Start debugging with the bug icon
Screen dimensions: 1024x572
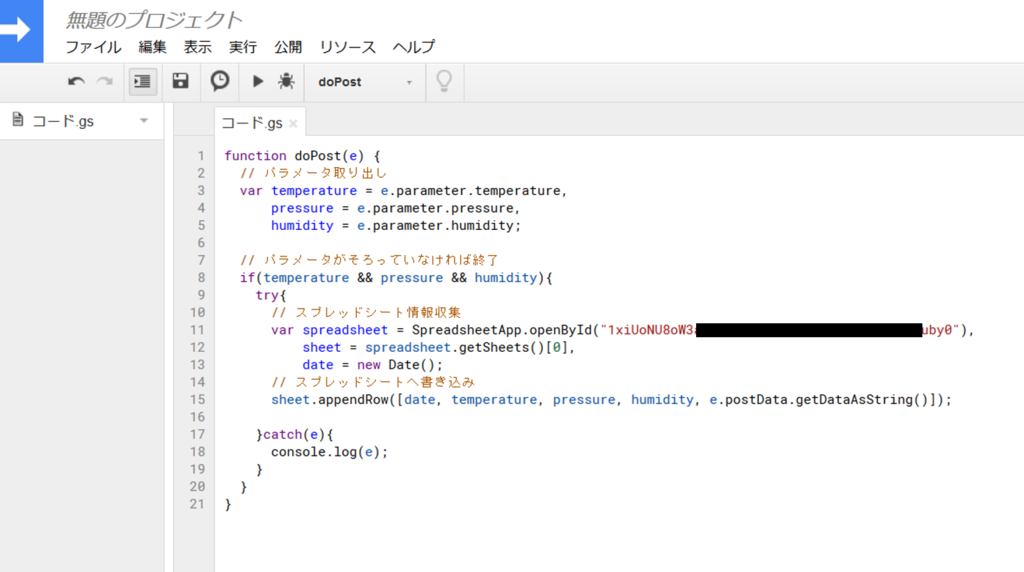(x=286, y=82)
